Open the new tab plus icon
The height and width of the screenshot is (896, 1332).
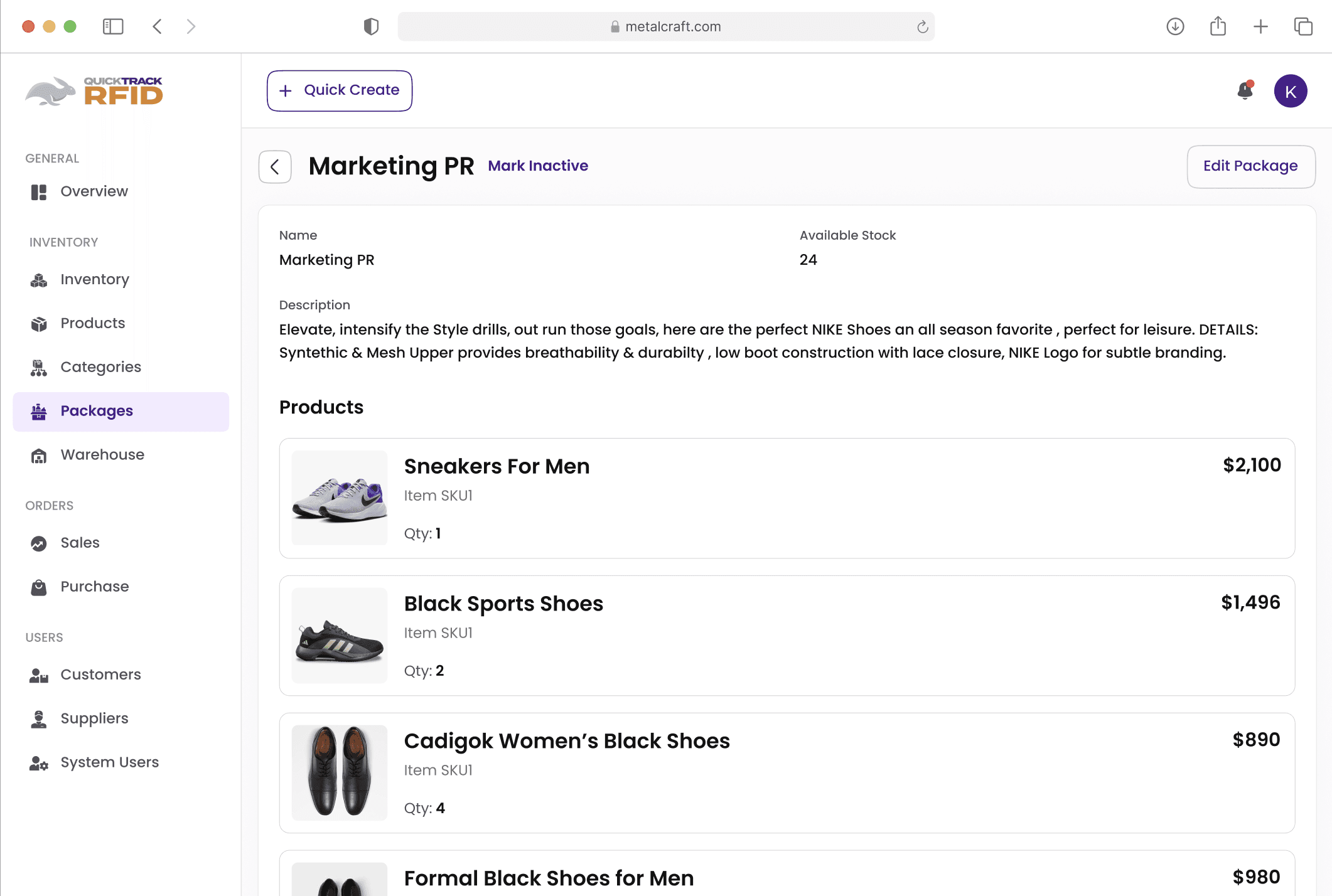tap(1260, 26)
